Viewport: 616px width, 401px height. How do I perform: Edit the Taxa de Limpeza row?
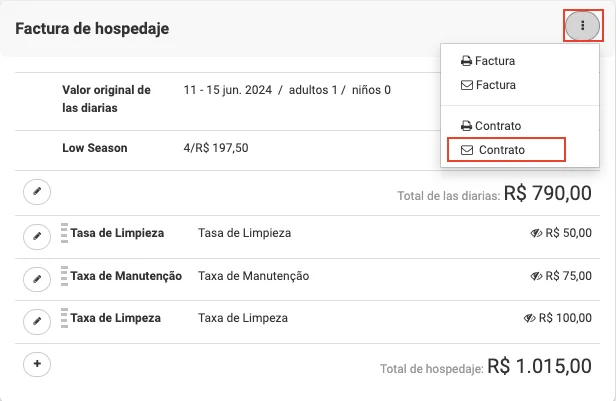(36, 320)
